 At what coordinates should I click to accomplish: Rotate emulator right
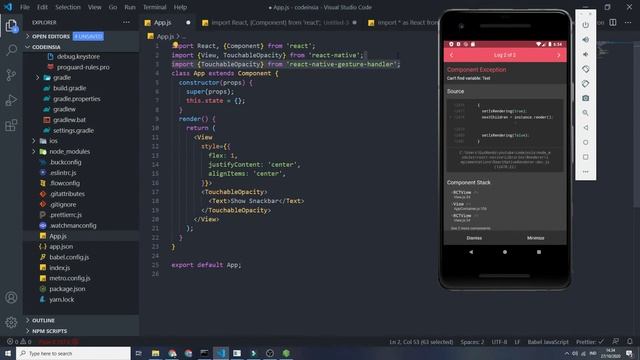click(x=585, y=84)
